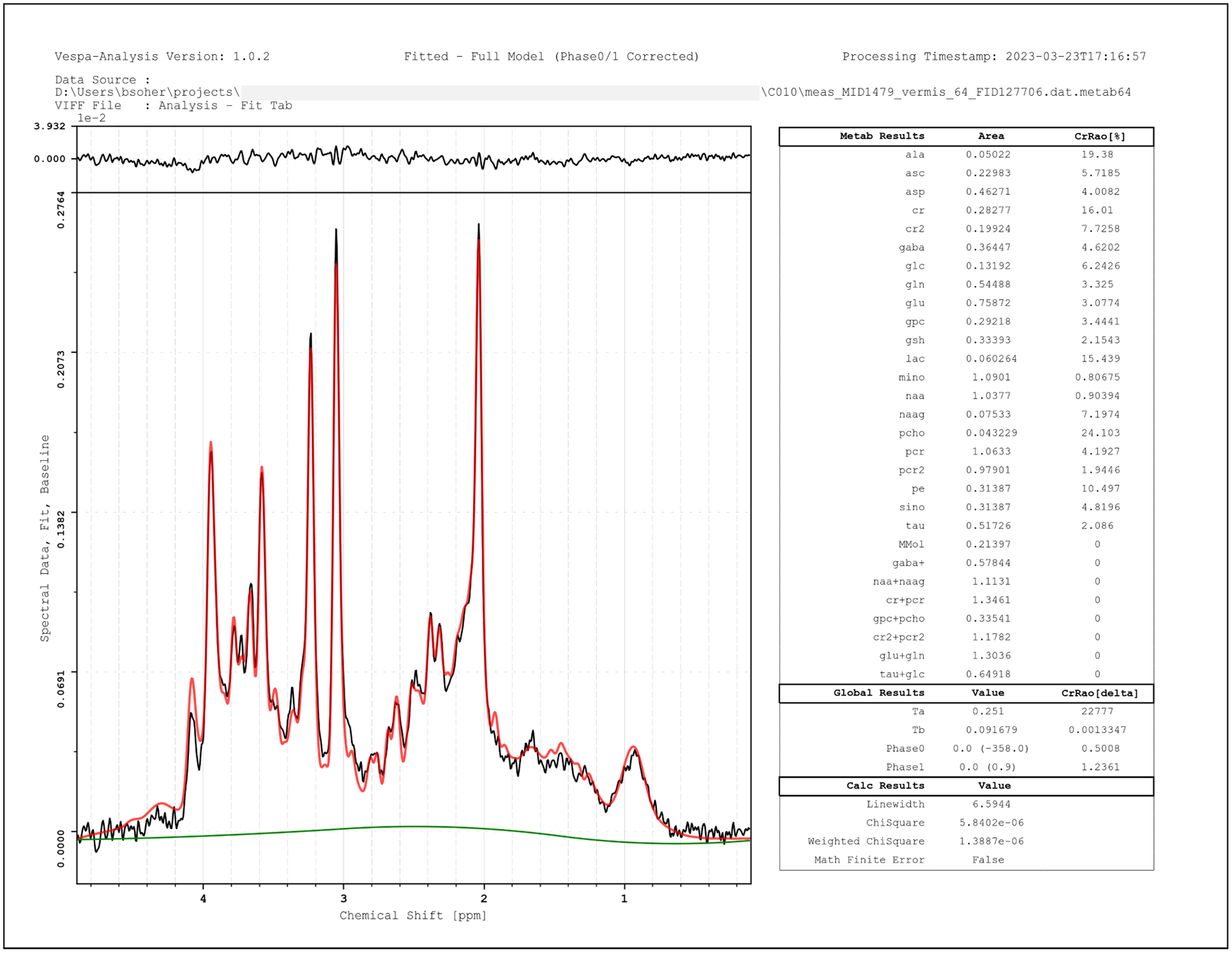Click the pe CrRao value 10.497
Screen dimensions: 1232x953
coord(1101,488)
